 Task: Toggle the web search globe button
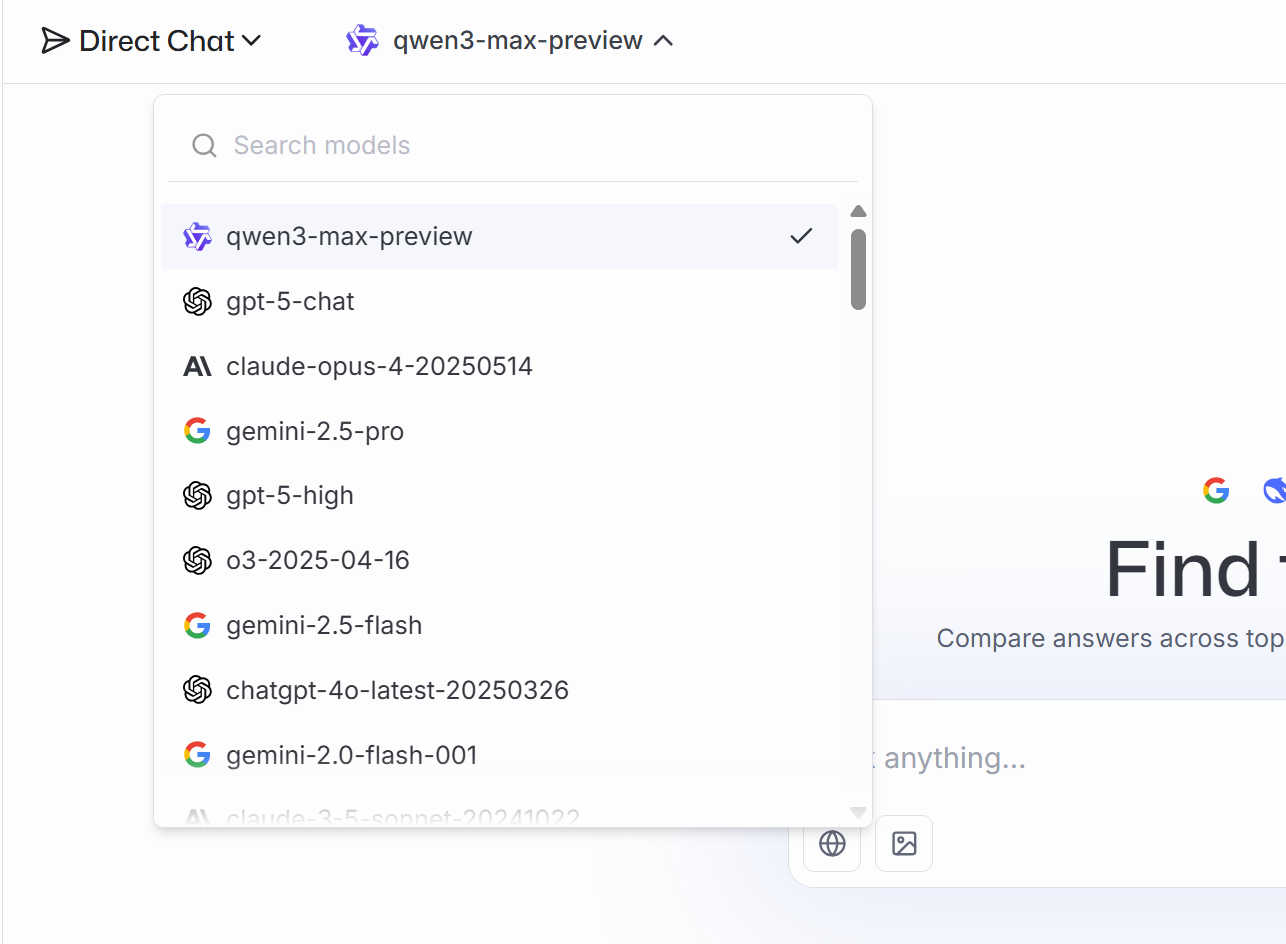coord(832,843)
